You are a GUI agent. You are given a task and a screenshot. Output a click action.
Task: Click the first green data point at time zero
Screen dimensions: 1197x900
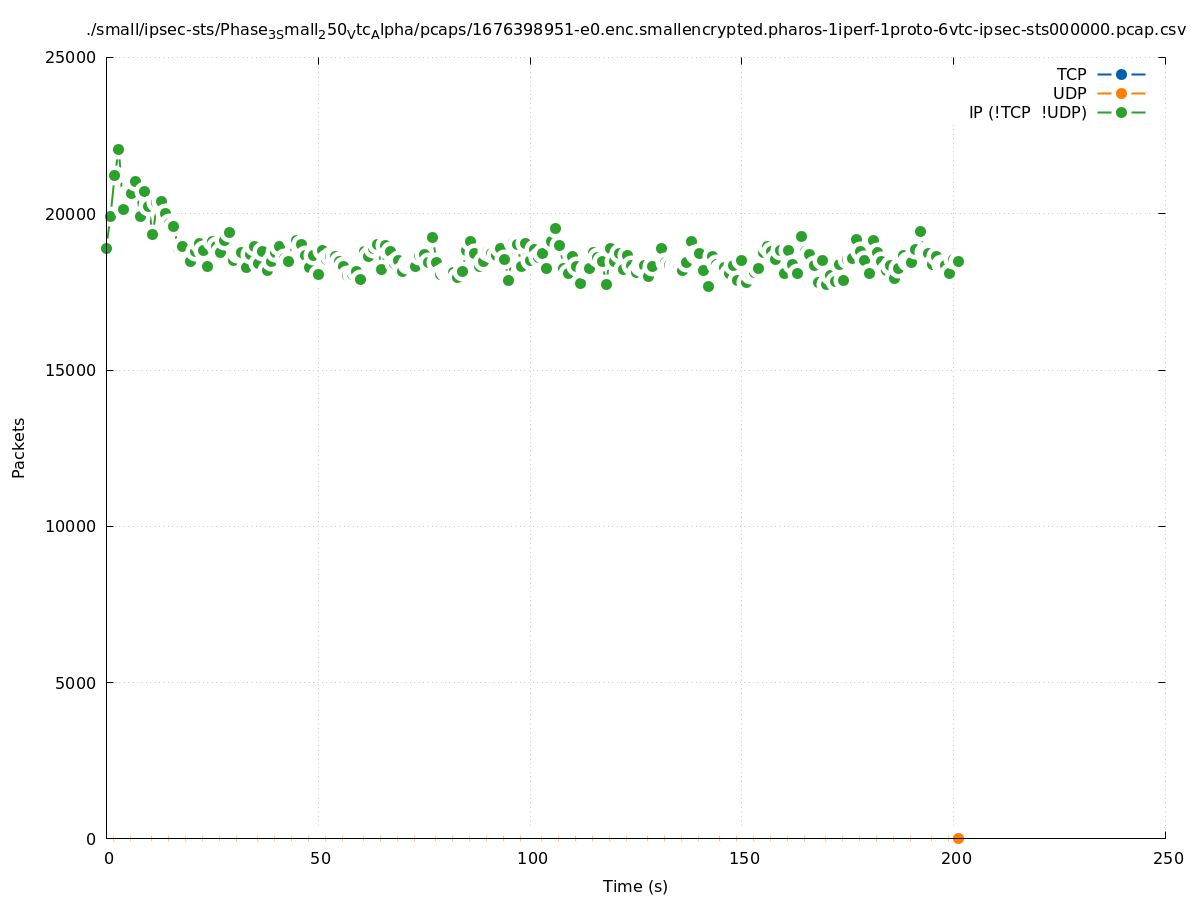pos(106,248)
